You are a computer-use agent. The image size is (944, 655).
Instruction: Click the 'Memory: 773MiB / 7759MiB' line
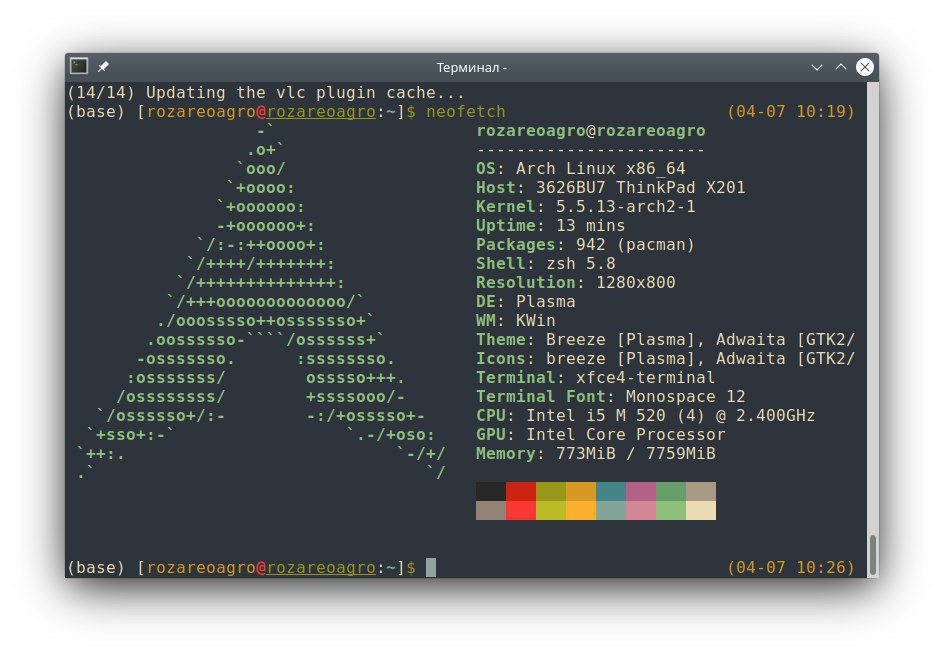[595, 454]
